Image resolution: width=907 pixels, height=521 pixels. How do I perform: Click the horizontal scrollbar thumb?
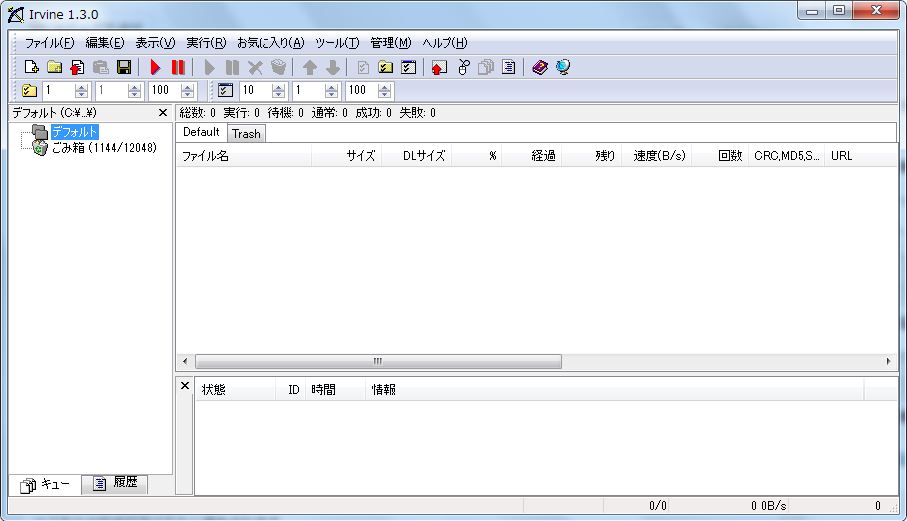378,361
